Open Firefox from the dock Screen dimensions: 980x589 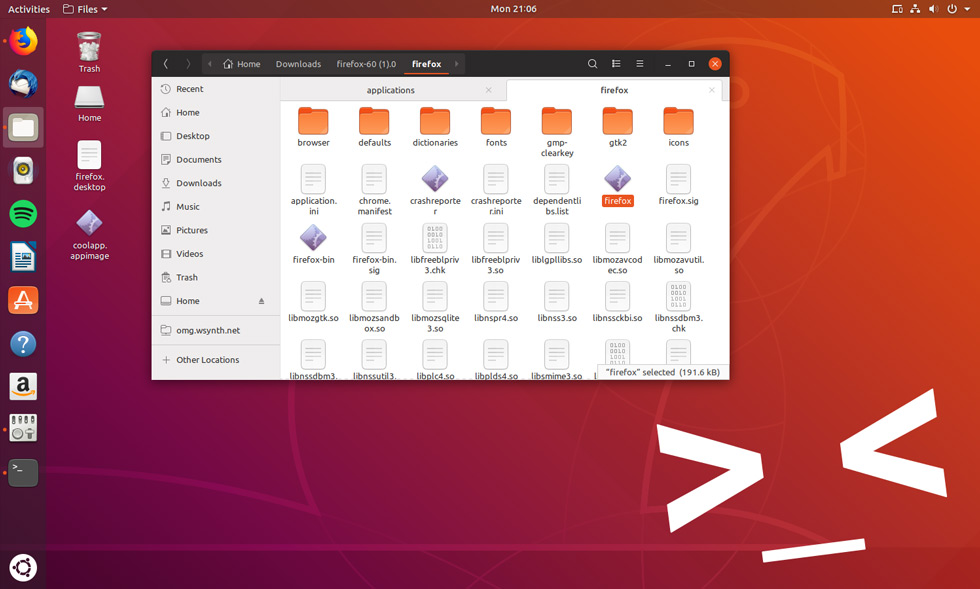23,41
